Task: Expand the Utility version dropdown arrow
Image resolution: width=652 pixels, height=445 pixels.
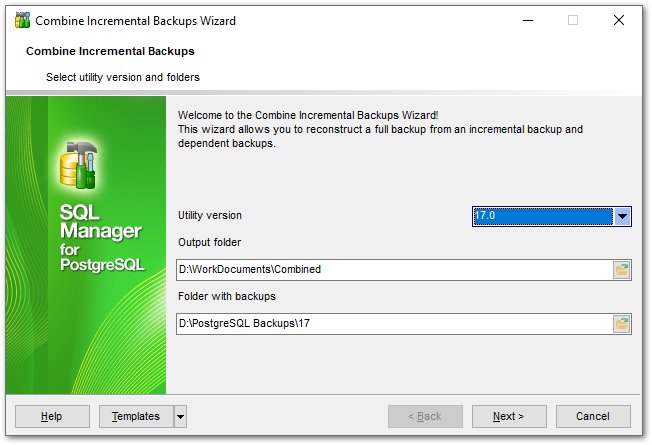Action: [x=622, y=216]
